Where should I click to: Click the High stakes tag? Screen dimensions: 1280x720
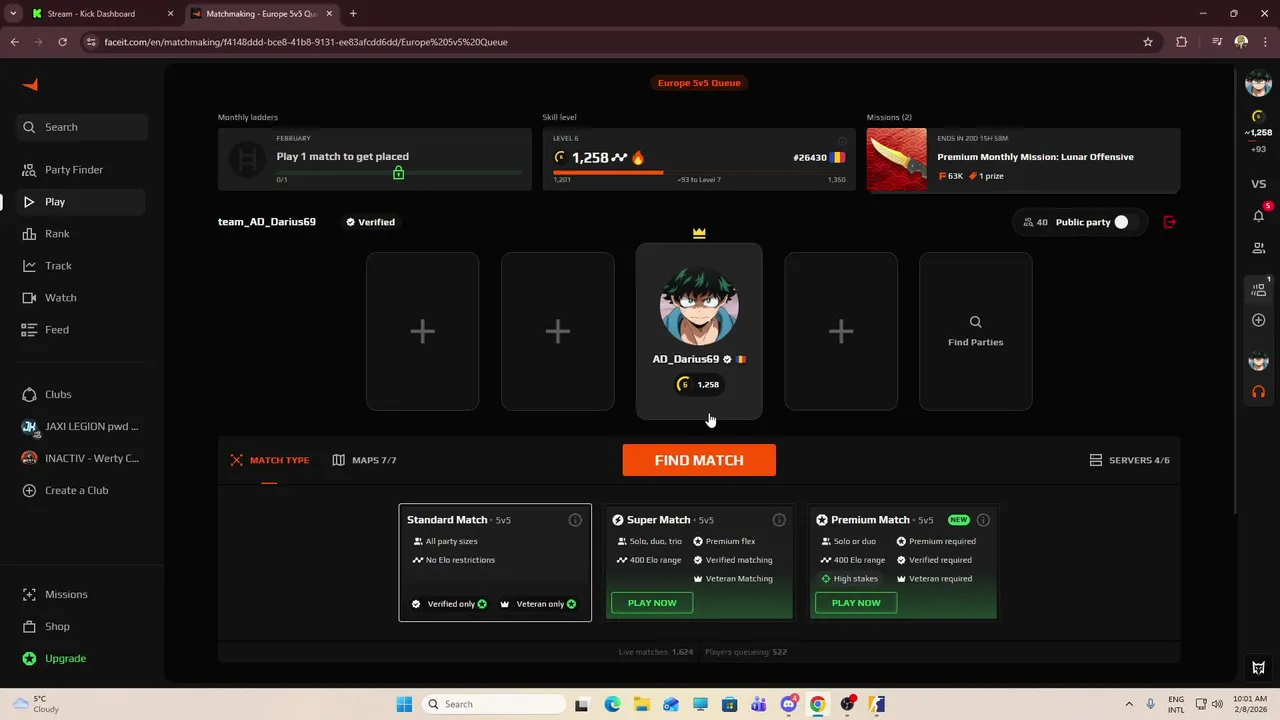pyautogui.click(x=849, y=578)
